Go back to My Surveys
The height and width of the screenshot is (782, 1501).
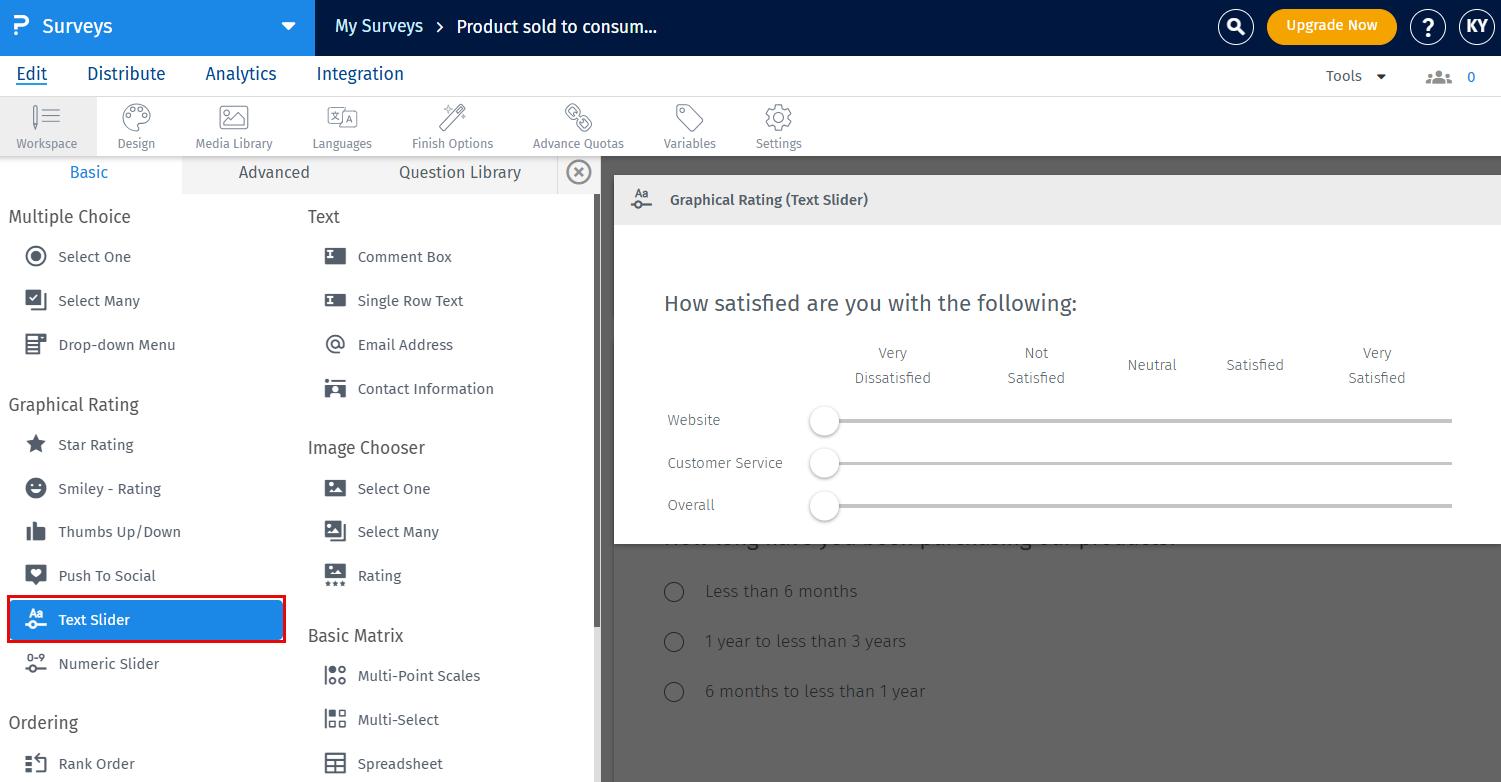[x=379, y=27]
